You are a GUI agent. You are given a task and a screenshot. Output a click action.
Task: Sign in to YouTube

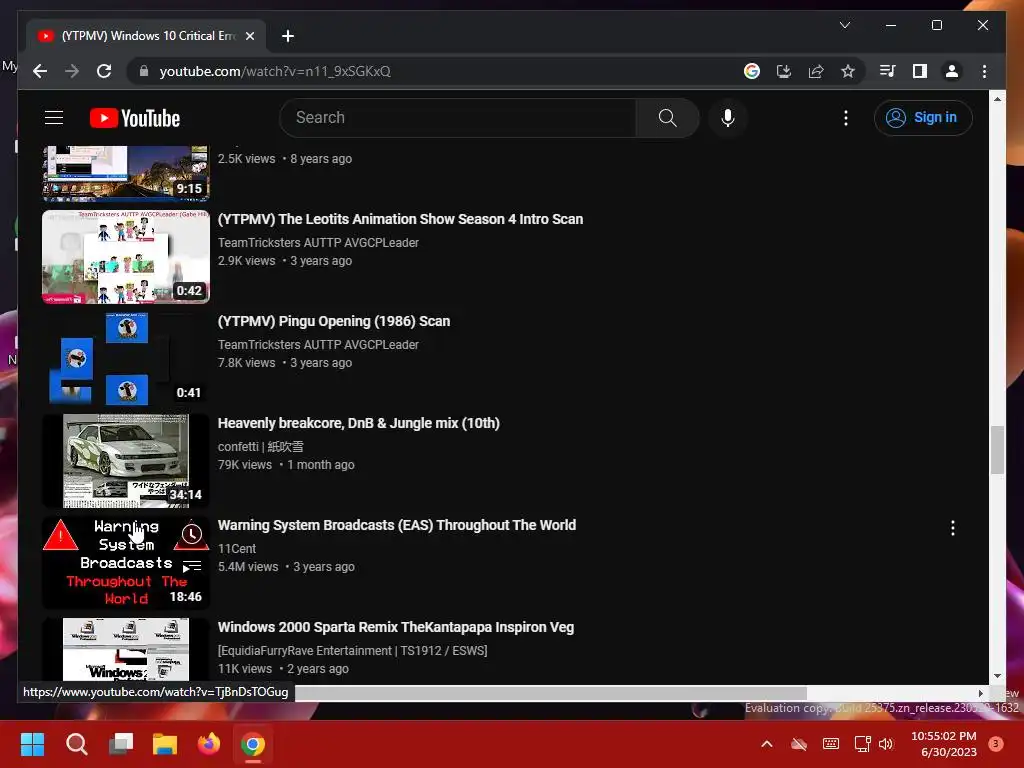[922, 118]
